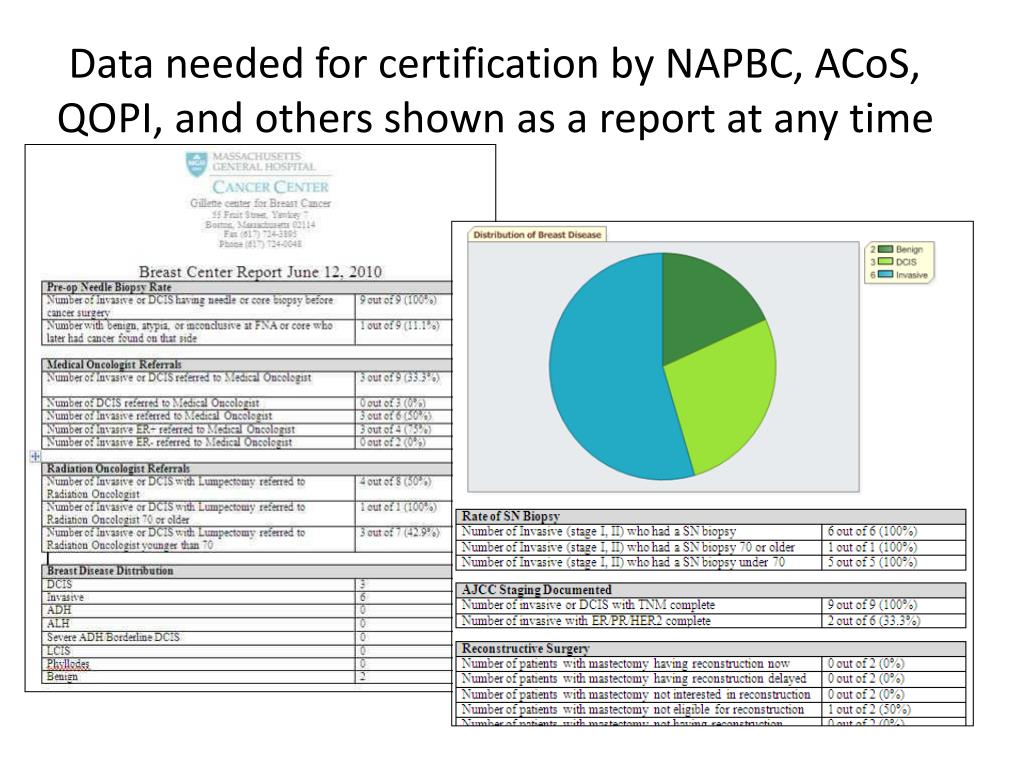
Task: Click the '4 out of 8 (50%)' value
Action: click(x=395, y=481)
